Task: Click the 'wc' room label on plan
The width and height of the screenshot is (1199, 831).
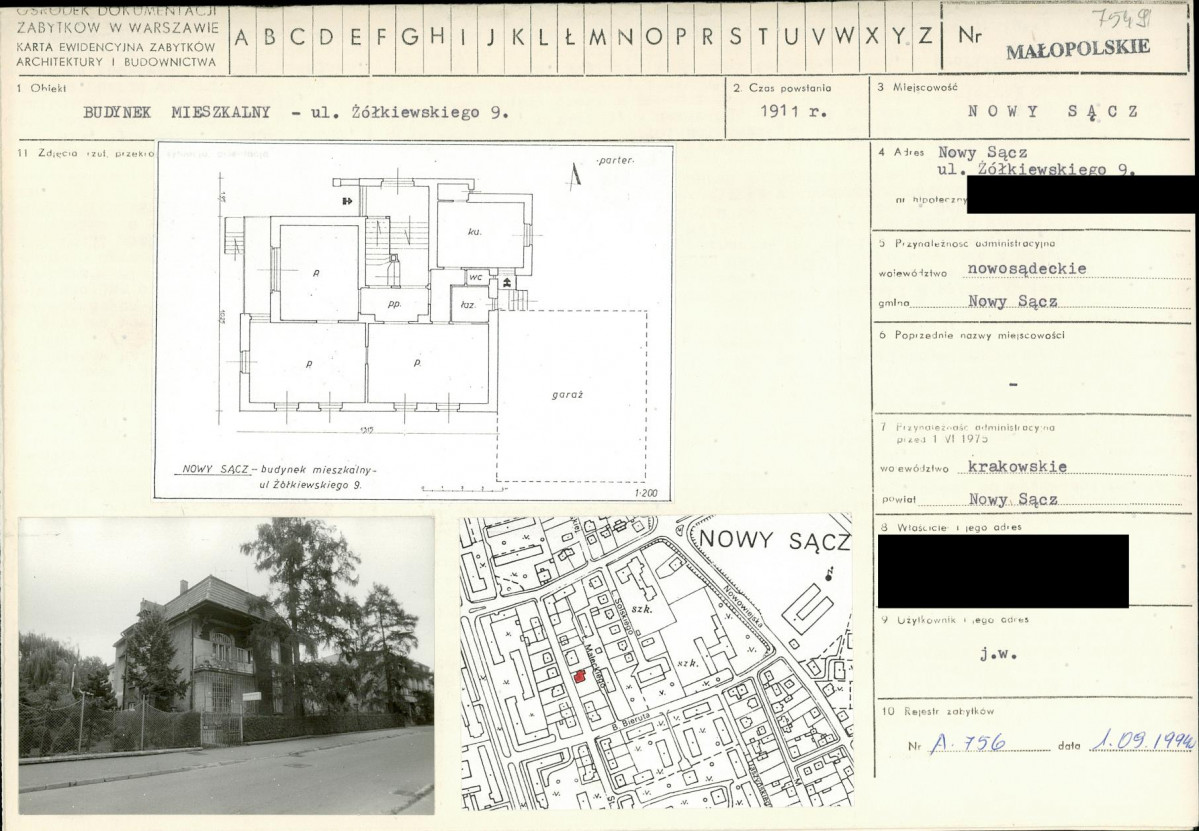Action: coord(476,277)
